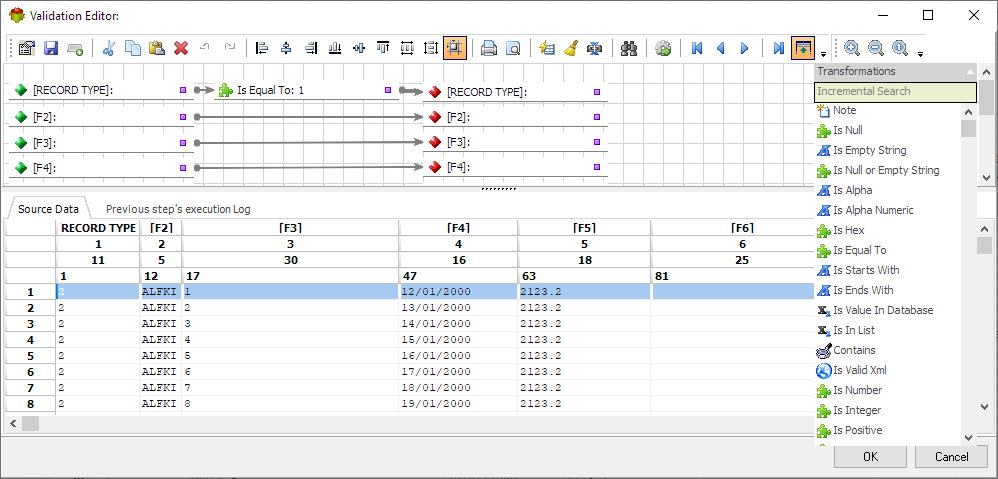This screenshot has height=479, width=998.
Task: Click the Zoom In magnifier icon
Action: tap(852, 48)
